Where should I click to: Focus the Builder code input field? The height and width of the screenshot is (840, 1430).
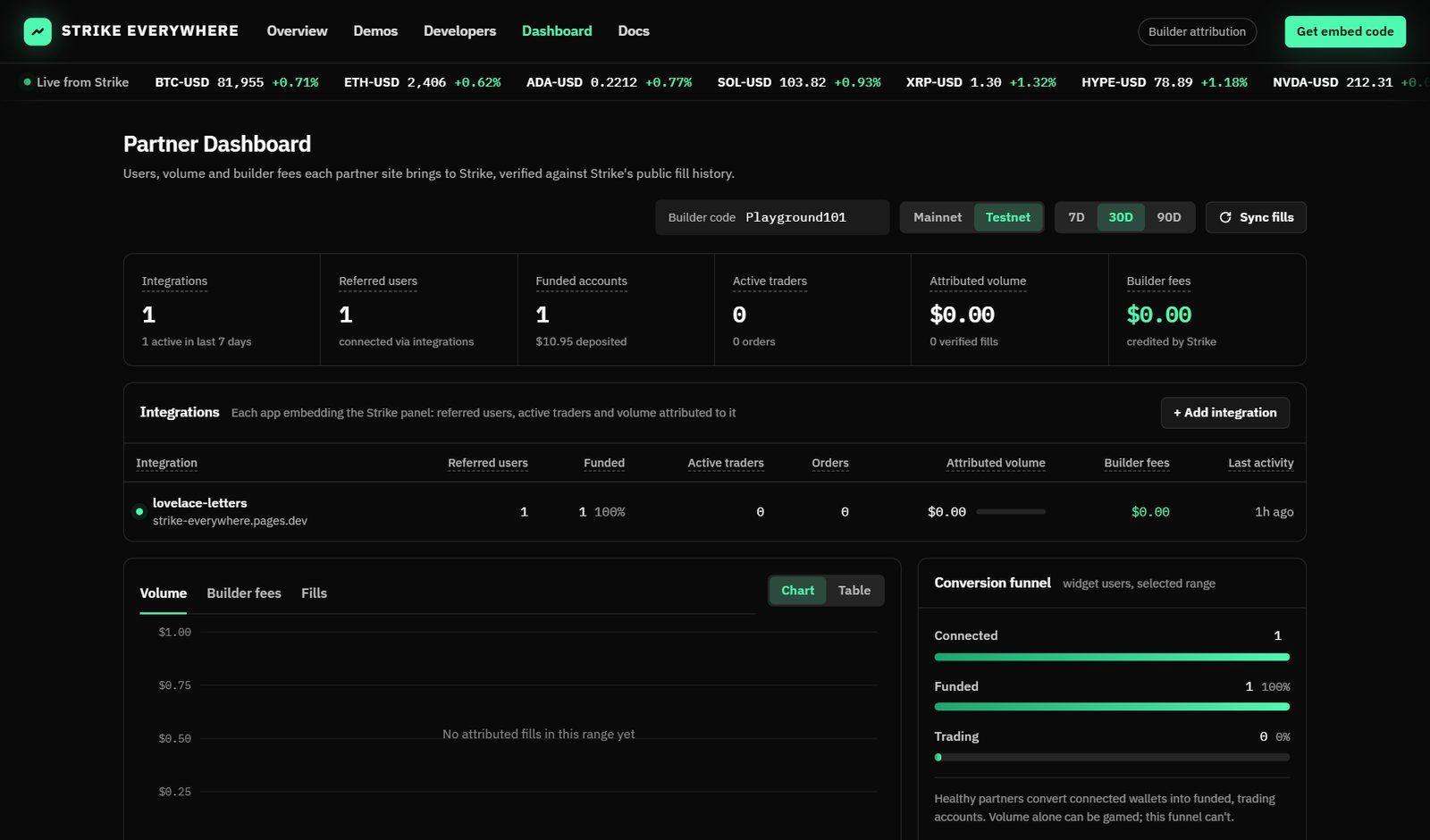pos(772,217)
